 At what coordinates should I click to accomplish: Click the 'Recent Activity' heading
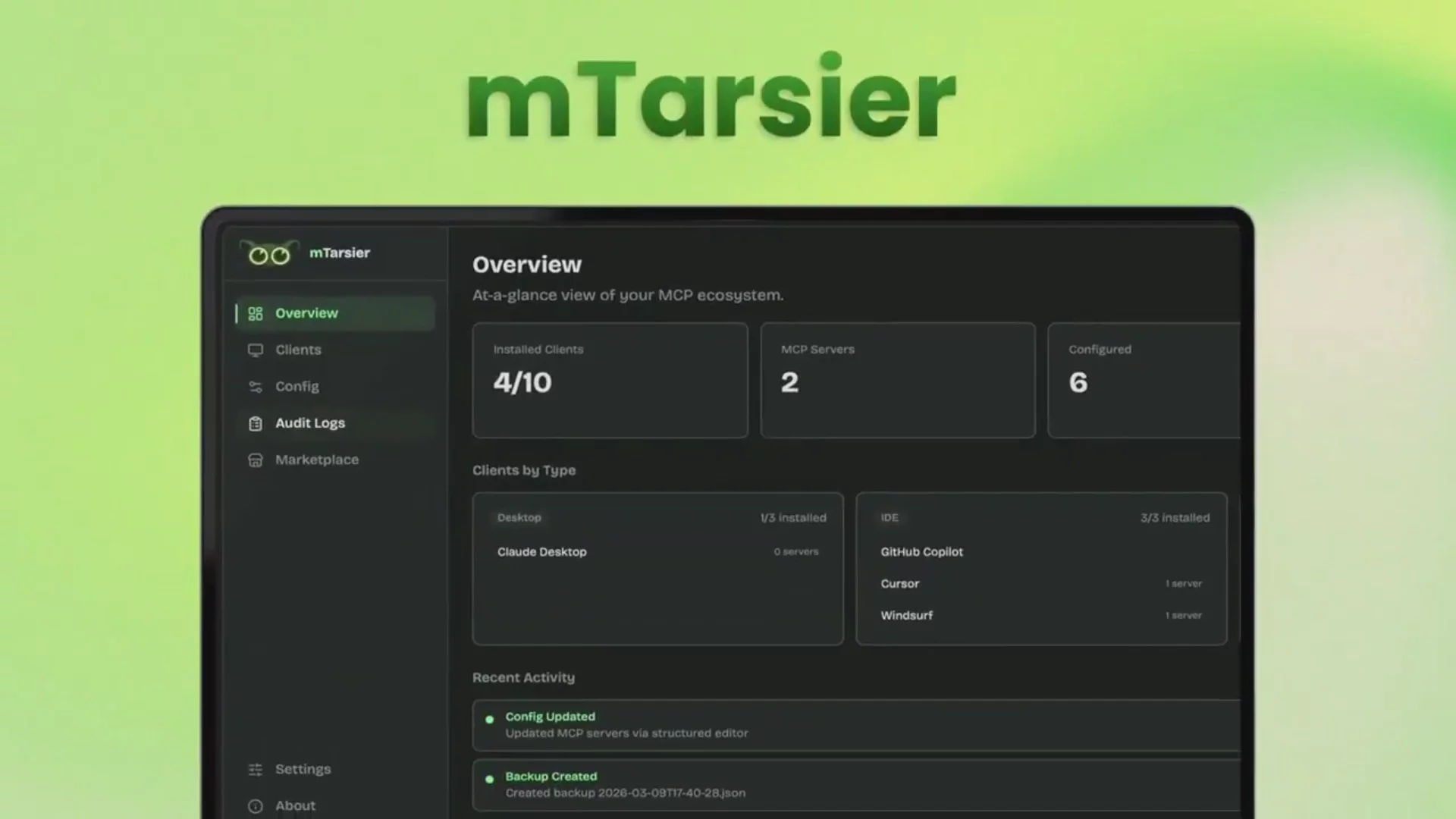coord(523,677)
